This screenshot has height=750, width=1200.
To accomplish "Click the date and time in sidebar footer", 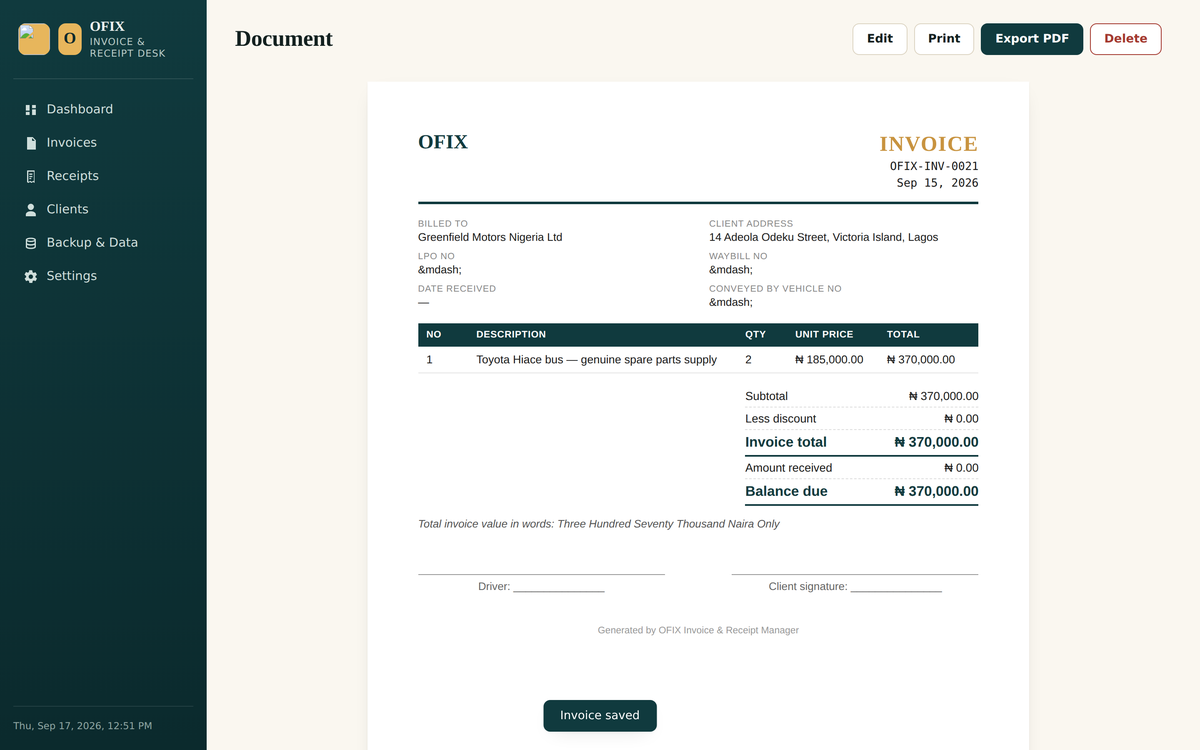I will (83, 726).
